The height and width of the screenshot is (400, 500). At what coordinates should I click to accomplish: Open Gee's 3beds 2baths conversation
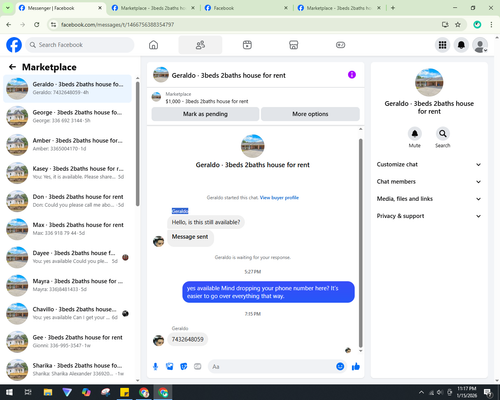point(68,342)
